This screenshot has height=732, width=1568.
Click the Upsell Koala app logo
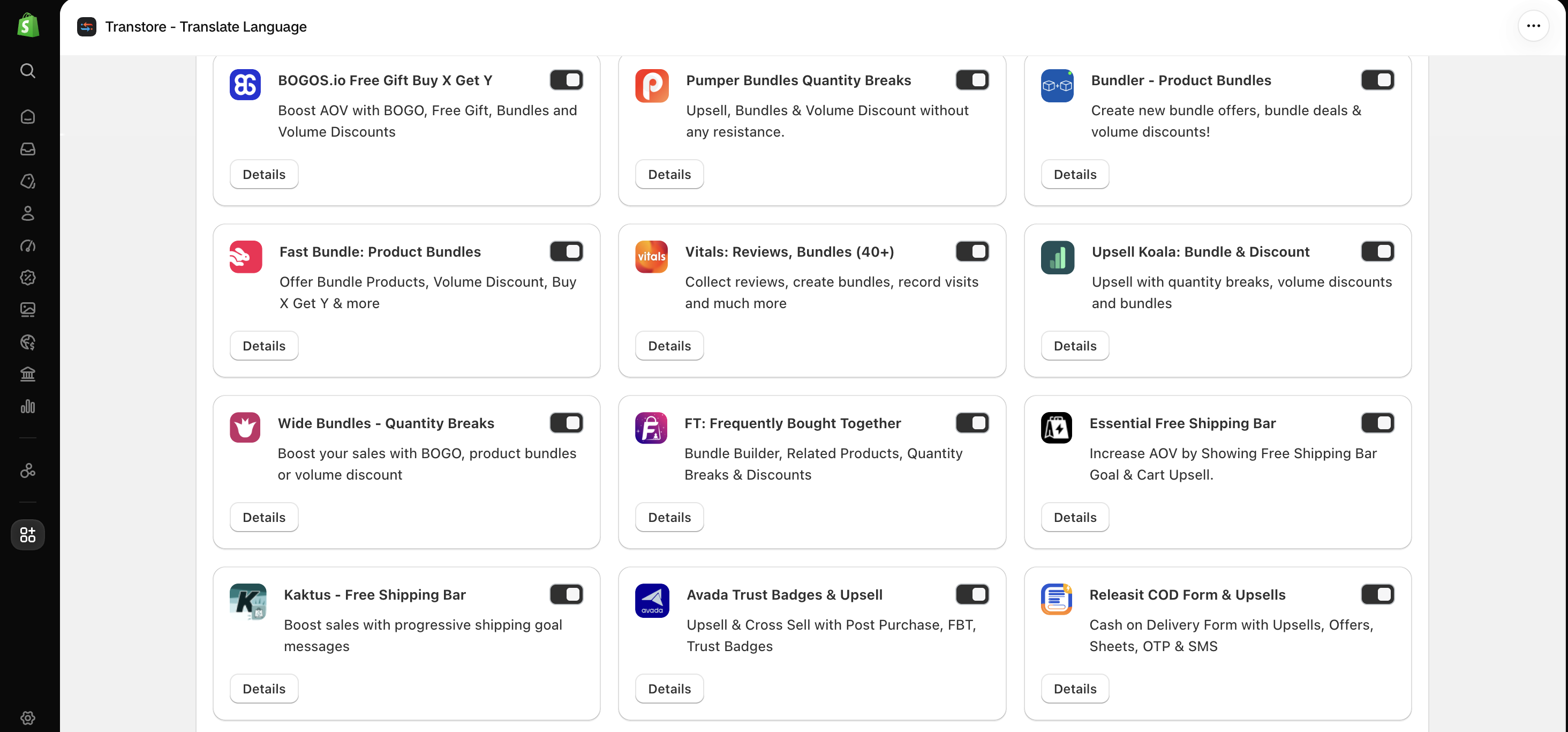click(1058, 257)
